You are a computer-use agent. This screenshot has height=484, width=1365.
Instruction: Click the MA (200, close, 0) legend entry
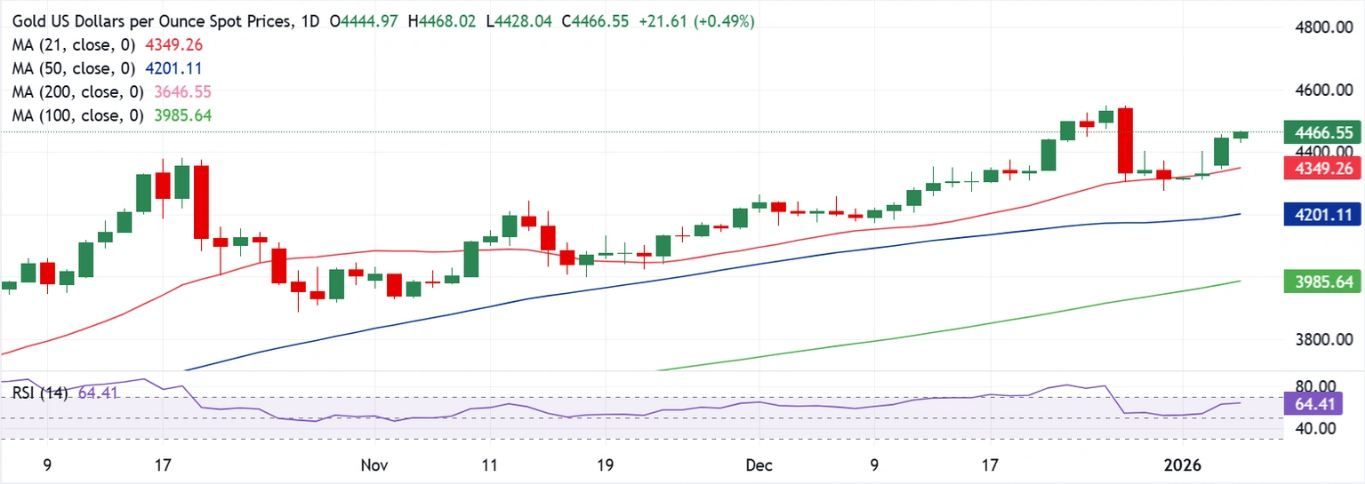[82, 92]
